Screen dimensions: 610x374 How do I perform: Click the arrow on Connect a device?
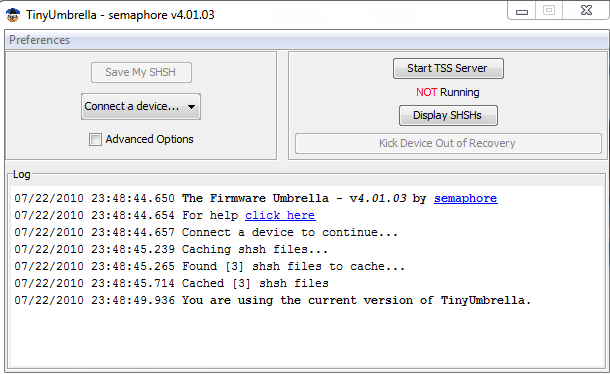[x=191, y=107]
